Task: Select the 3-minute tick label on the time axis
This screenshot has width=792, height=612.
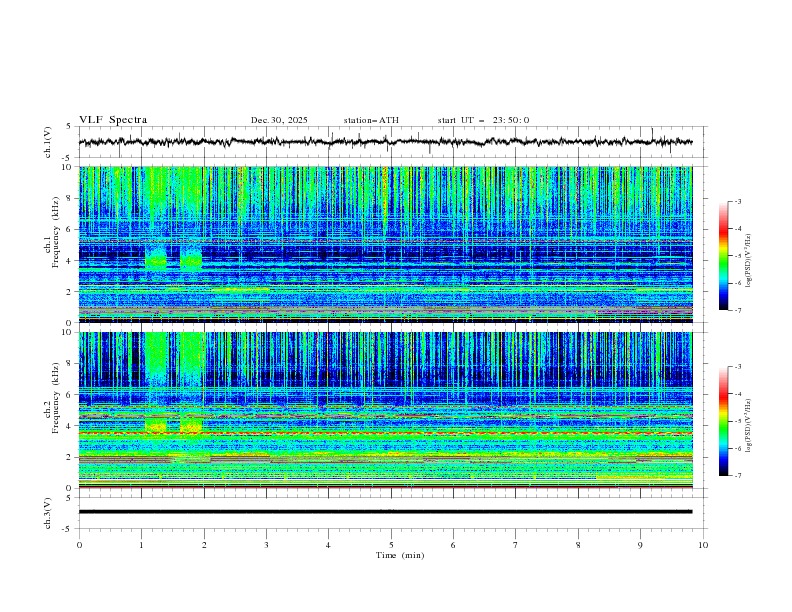Action: [x=266, y=545]
